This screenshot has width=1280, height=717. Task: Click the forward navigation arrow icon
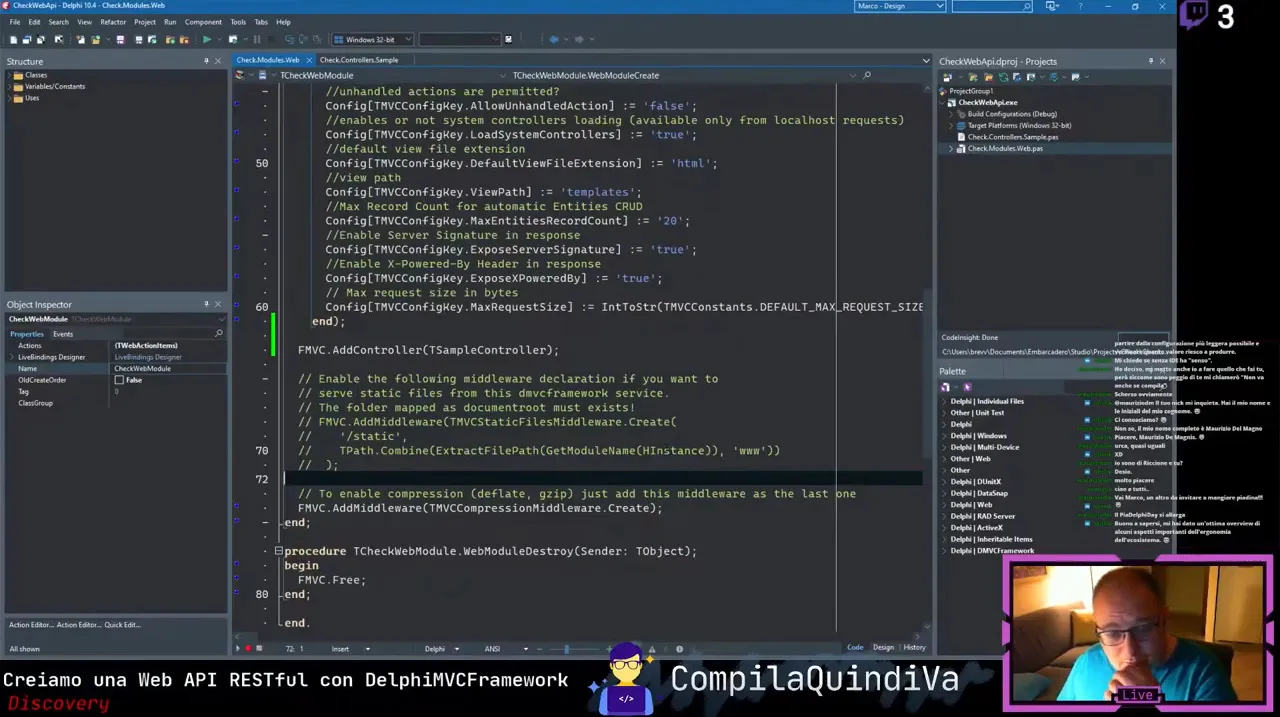click(578, 39)
